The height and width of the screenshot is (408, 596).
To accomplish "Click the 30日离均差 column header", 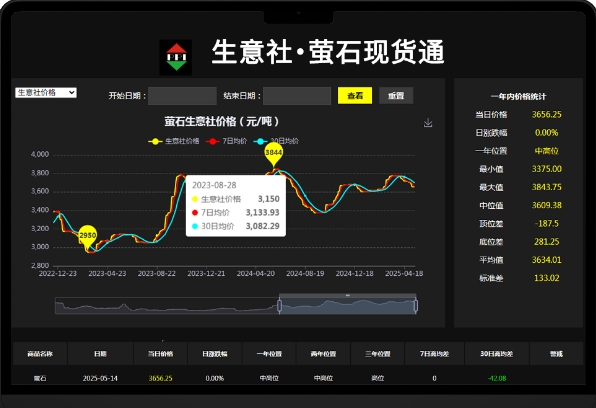I will point(496,354).
